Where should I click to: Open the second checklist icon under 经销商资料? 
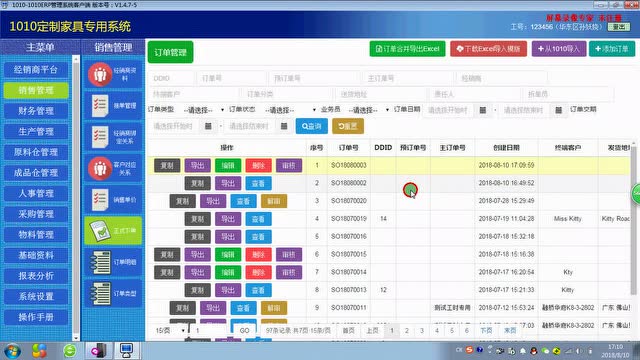click(100, 106)
